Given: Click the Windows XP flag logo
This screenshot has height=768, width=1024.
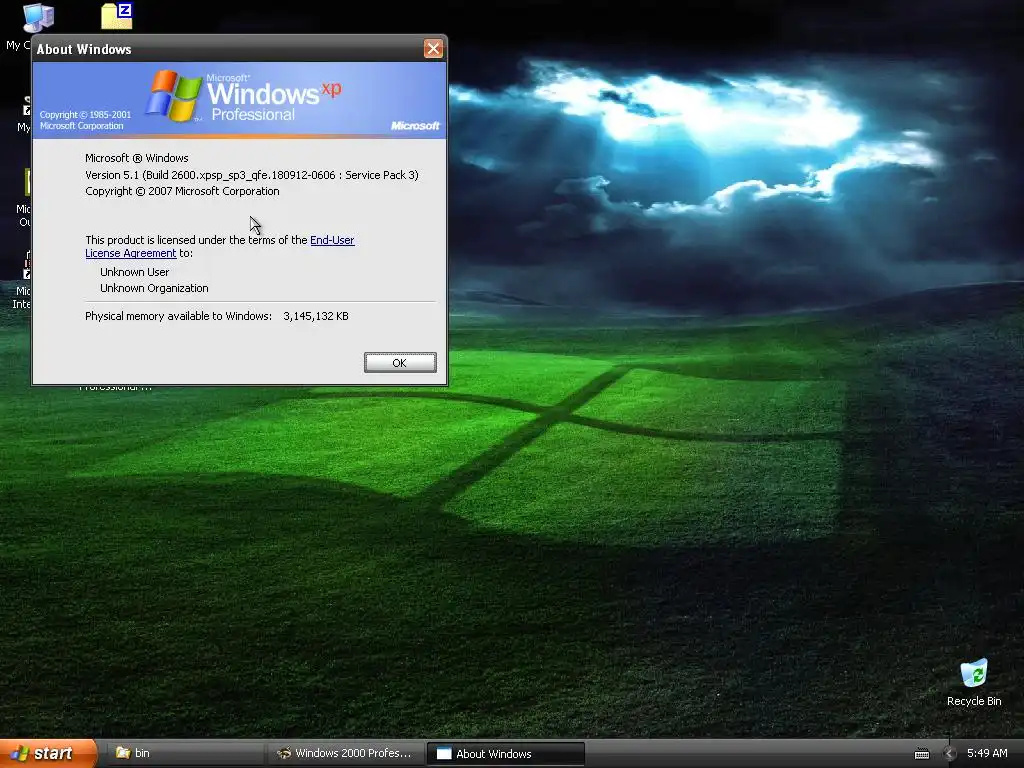Looking at the screenshot, I should click(173, 95).
